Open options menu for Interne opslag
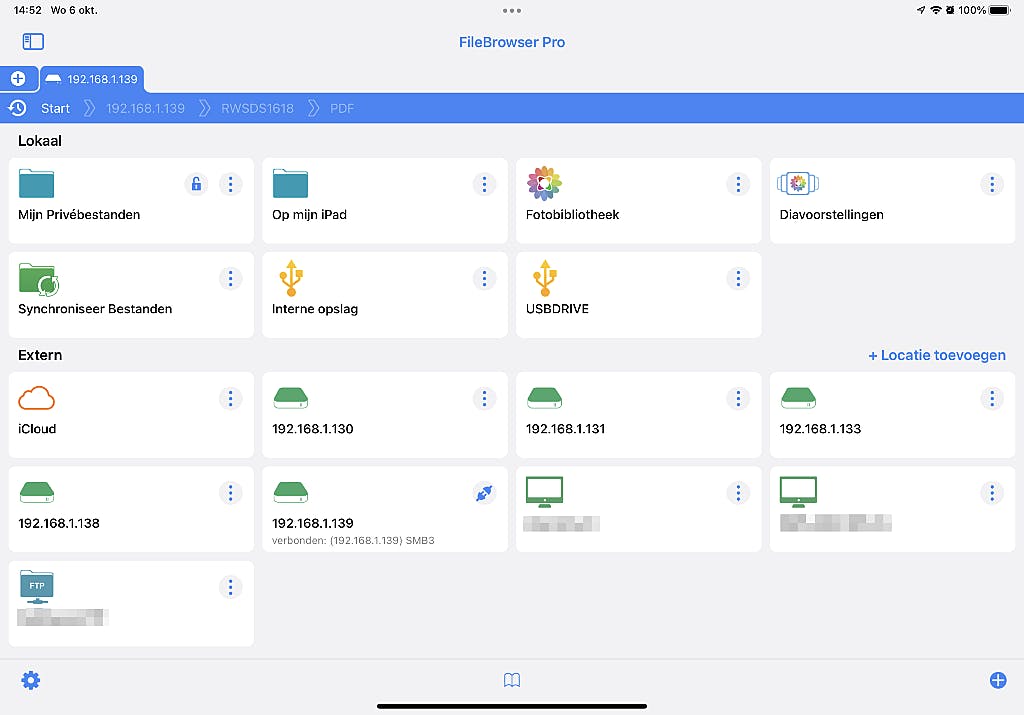The height and width of the screenshot is (715, 1024). tap(484, 279)
